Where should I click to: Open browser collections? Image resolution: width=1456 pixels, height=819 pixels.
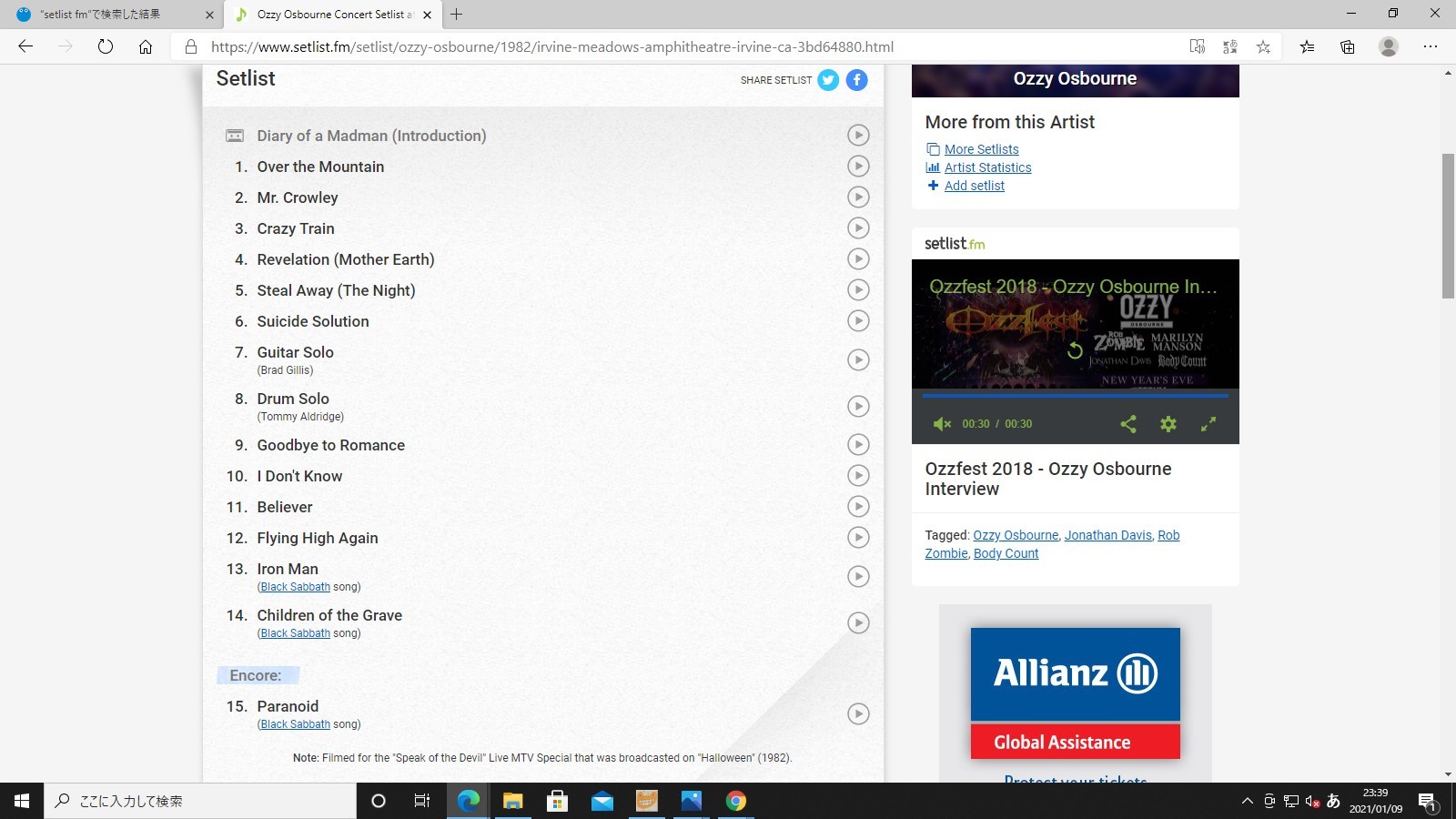(x=1348, y=46)
